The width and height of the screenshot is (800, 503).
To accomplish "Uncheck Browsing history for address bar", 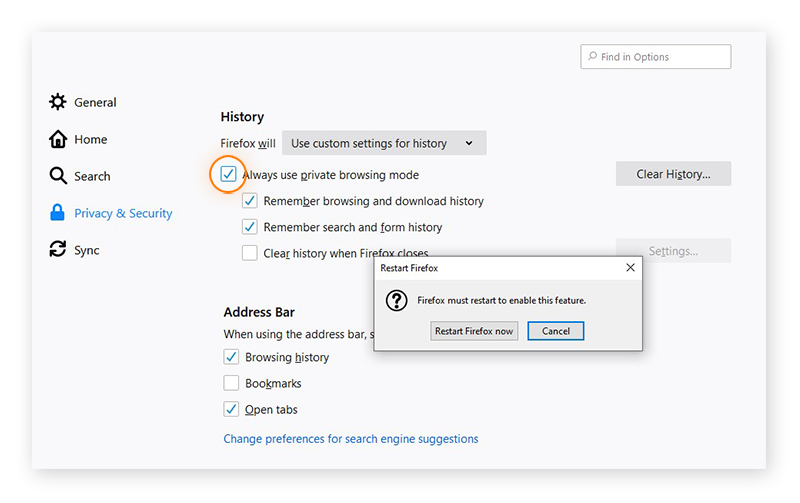I will (231, 357).
